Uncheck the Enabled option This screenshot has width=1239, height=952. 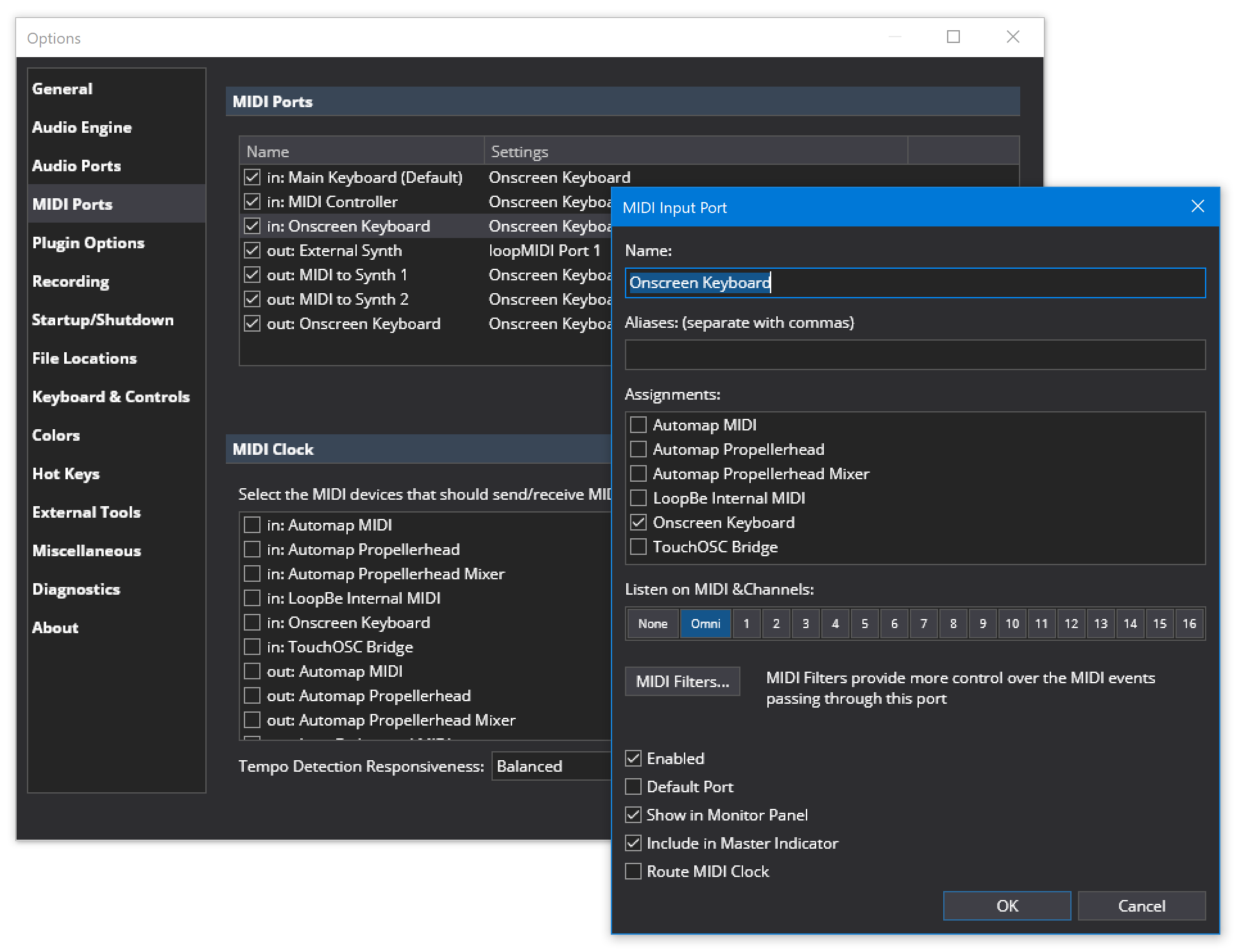(633, 758)
